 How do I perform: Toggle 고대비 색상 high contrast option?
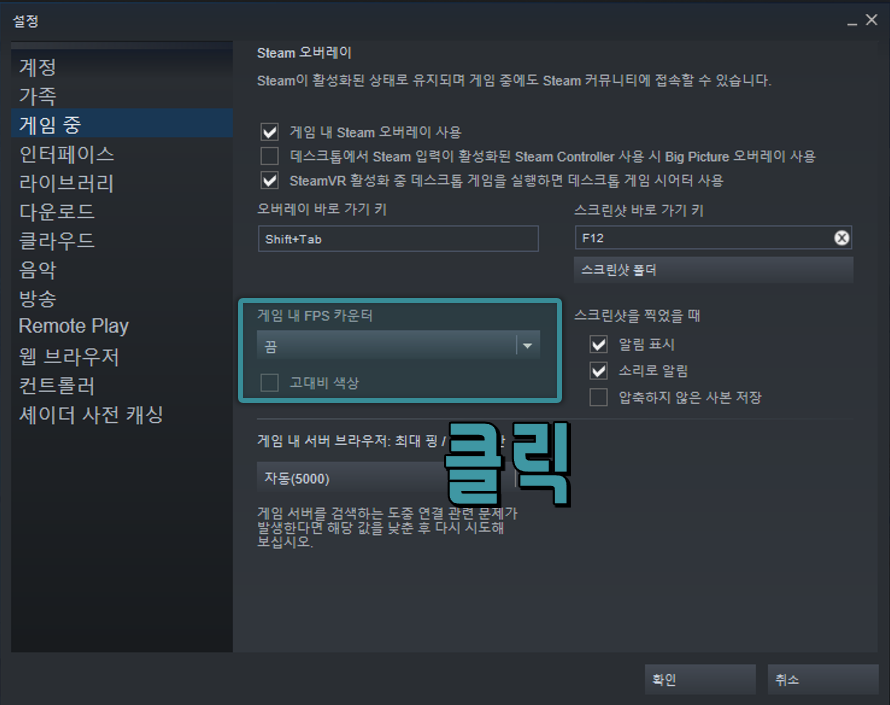pos(271,382)
